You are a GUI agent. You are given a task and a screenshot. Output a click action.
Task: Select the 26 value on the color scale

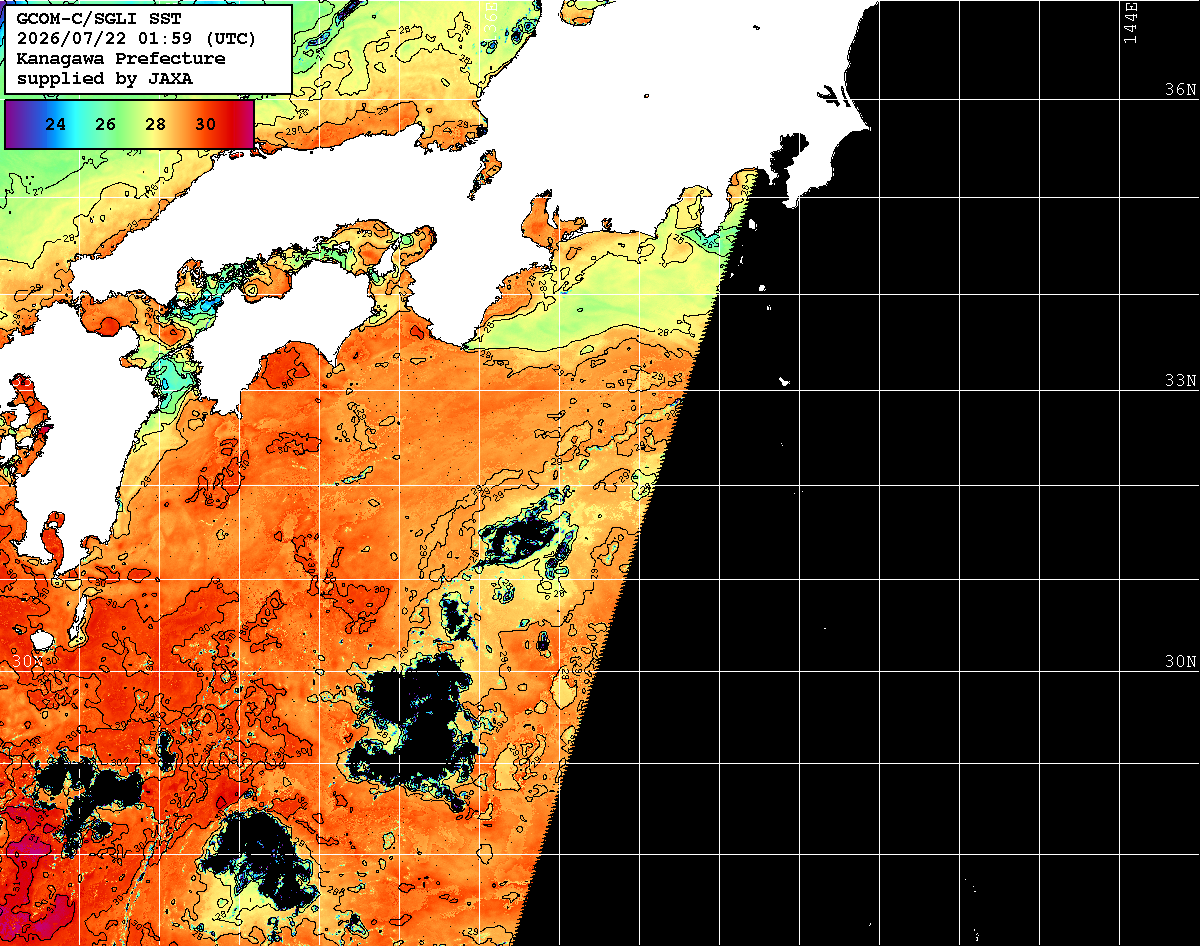pos(106,125)
